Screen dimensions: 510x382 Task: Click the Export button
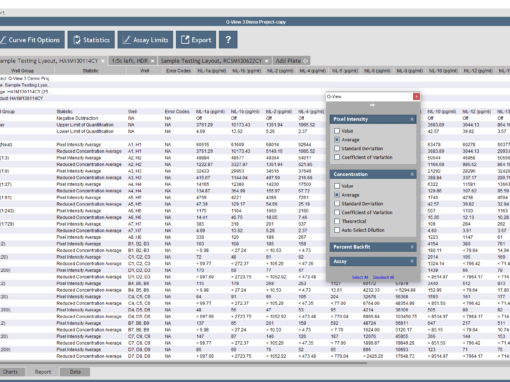coord(196,40)
